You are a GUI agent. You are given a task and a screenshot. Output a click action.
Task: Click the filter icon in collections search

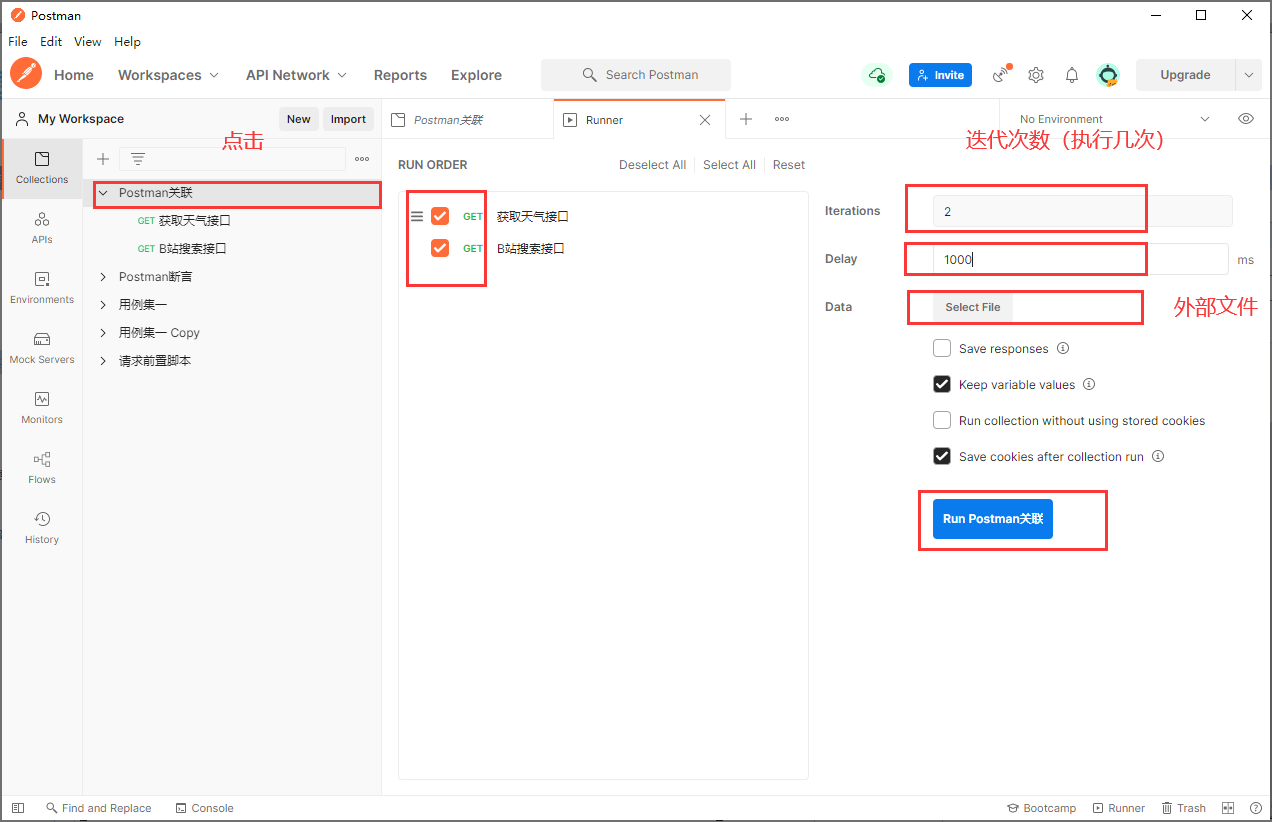tap(138, 159)
